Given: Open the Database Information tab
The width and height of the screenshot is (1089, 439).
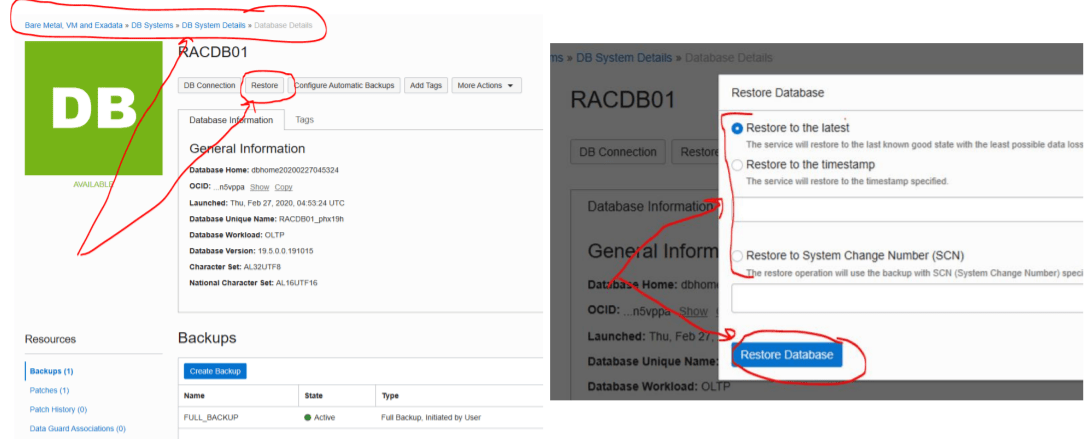Looking at the screenshot, I should click(230, 120).
